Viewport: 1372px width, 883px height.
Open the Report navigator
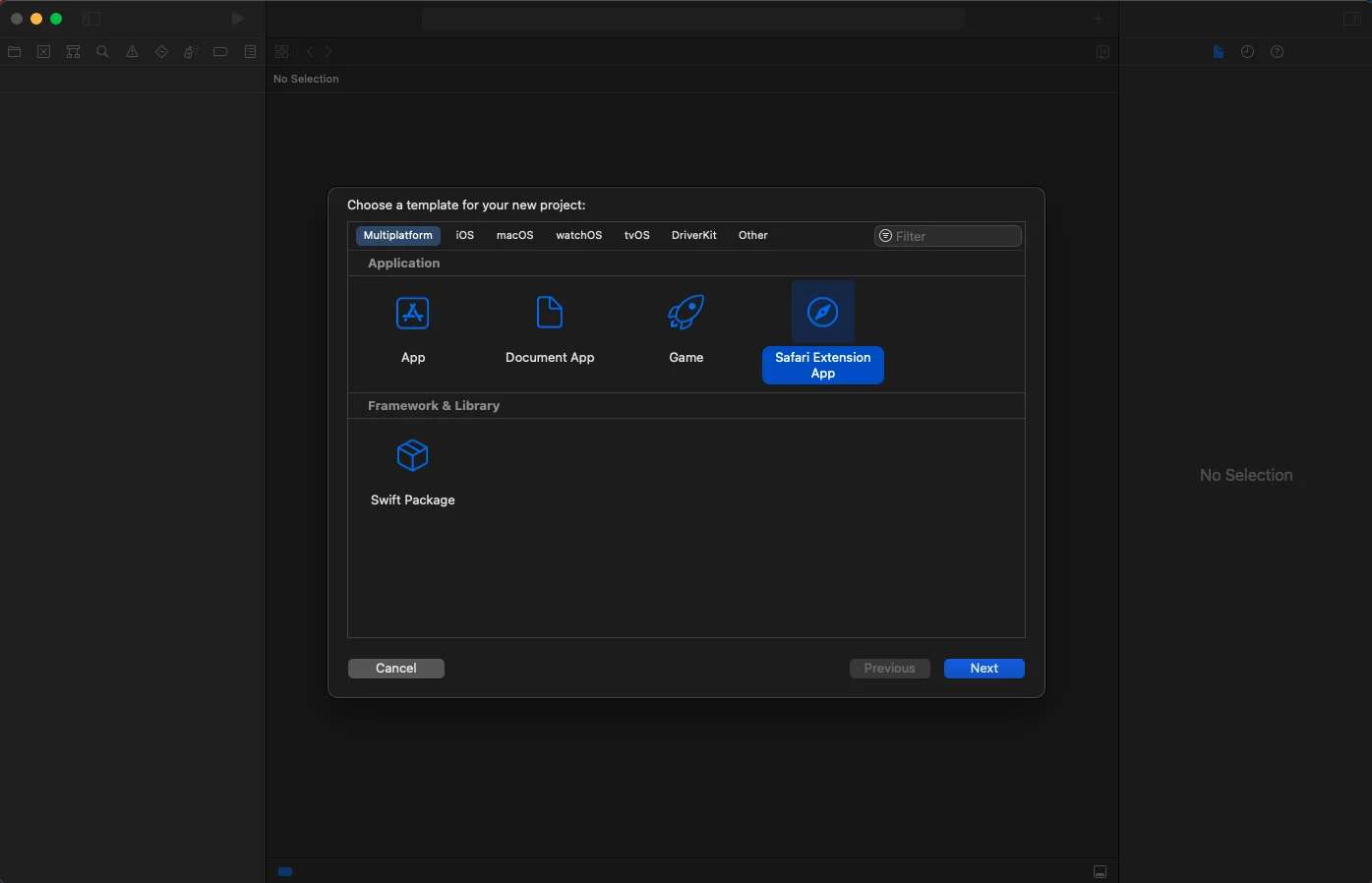point(251,52)
